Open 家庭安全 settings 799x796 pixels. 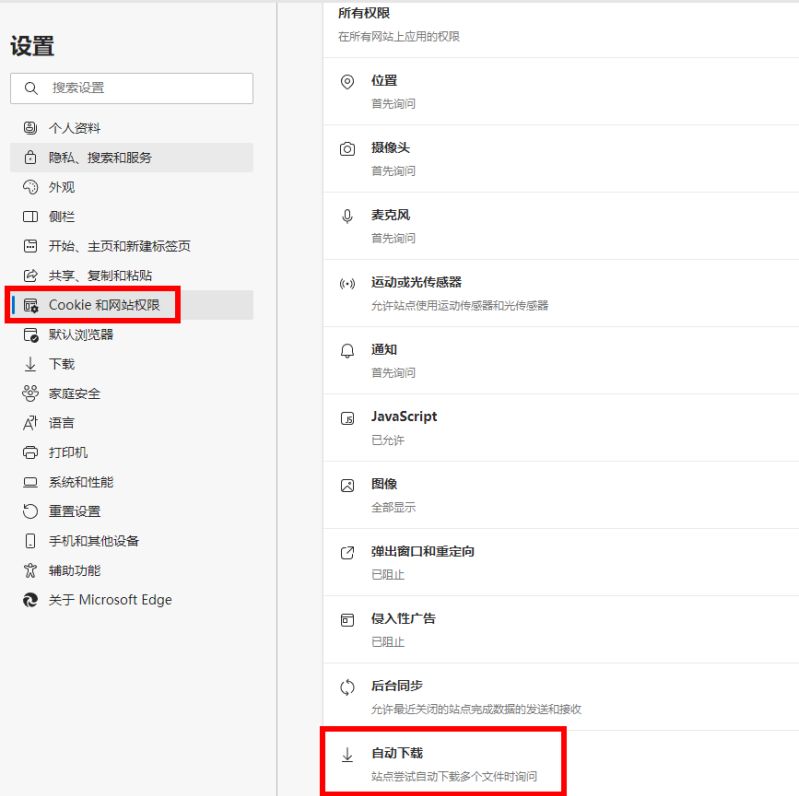131,393
